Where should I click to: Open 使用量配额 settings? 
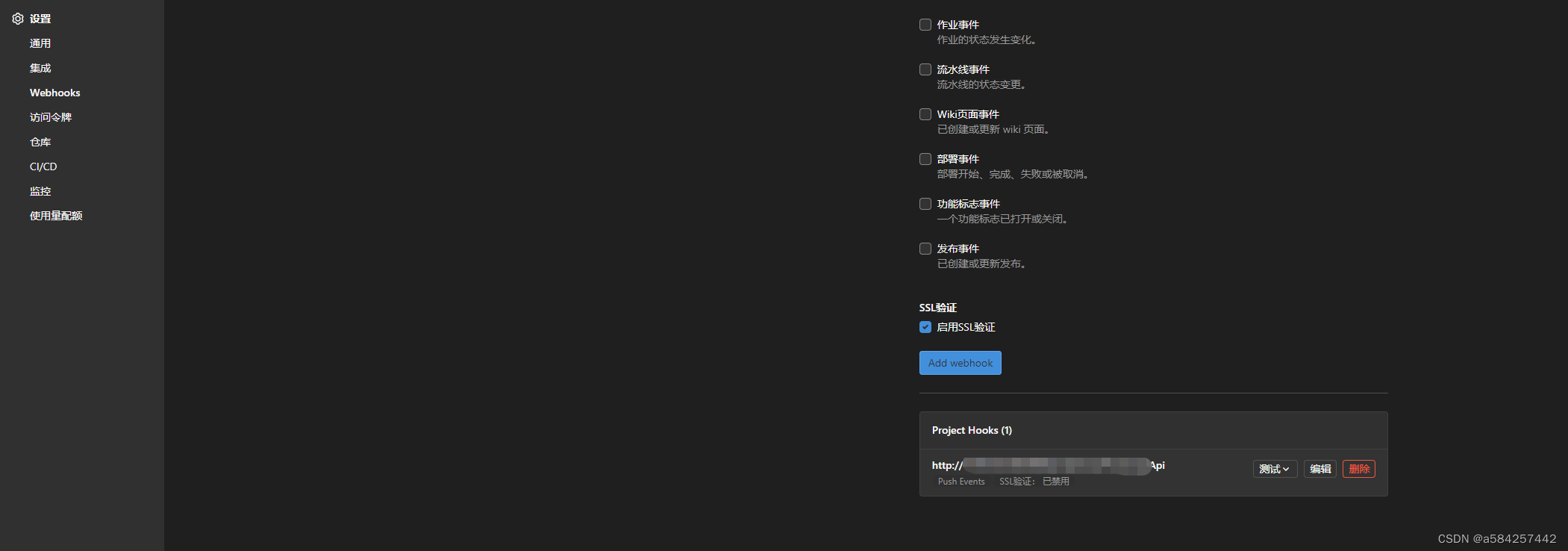click(x=56, y=216)
